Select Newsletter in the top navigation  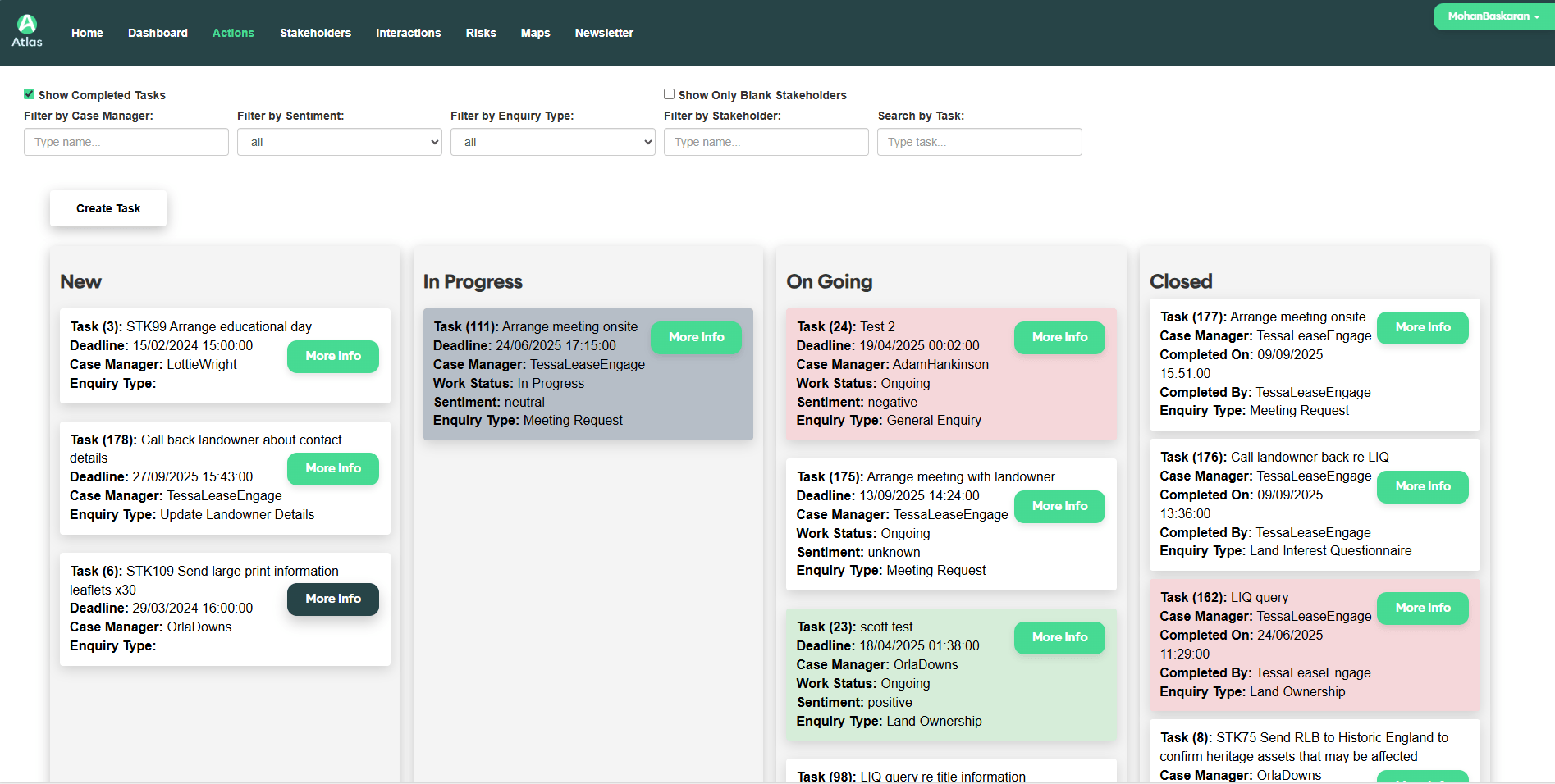[x=604, y=33]
